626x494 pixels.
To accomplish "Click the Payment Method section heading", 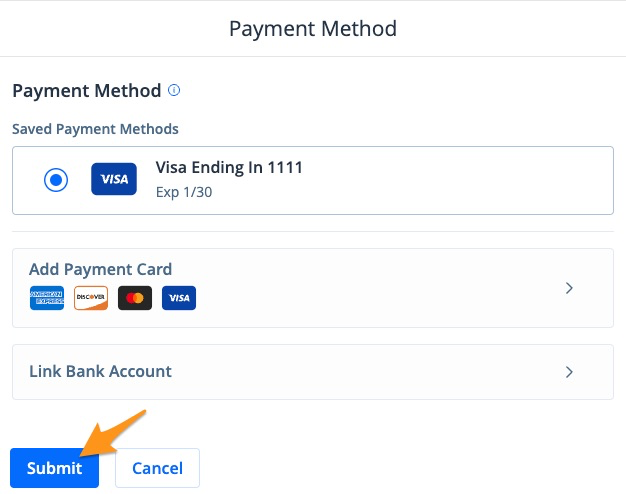I will [87, 91].
